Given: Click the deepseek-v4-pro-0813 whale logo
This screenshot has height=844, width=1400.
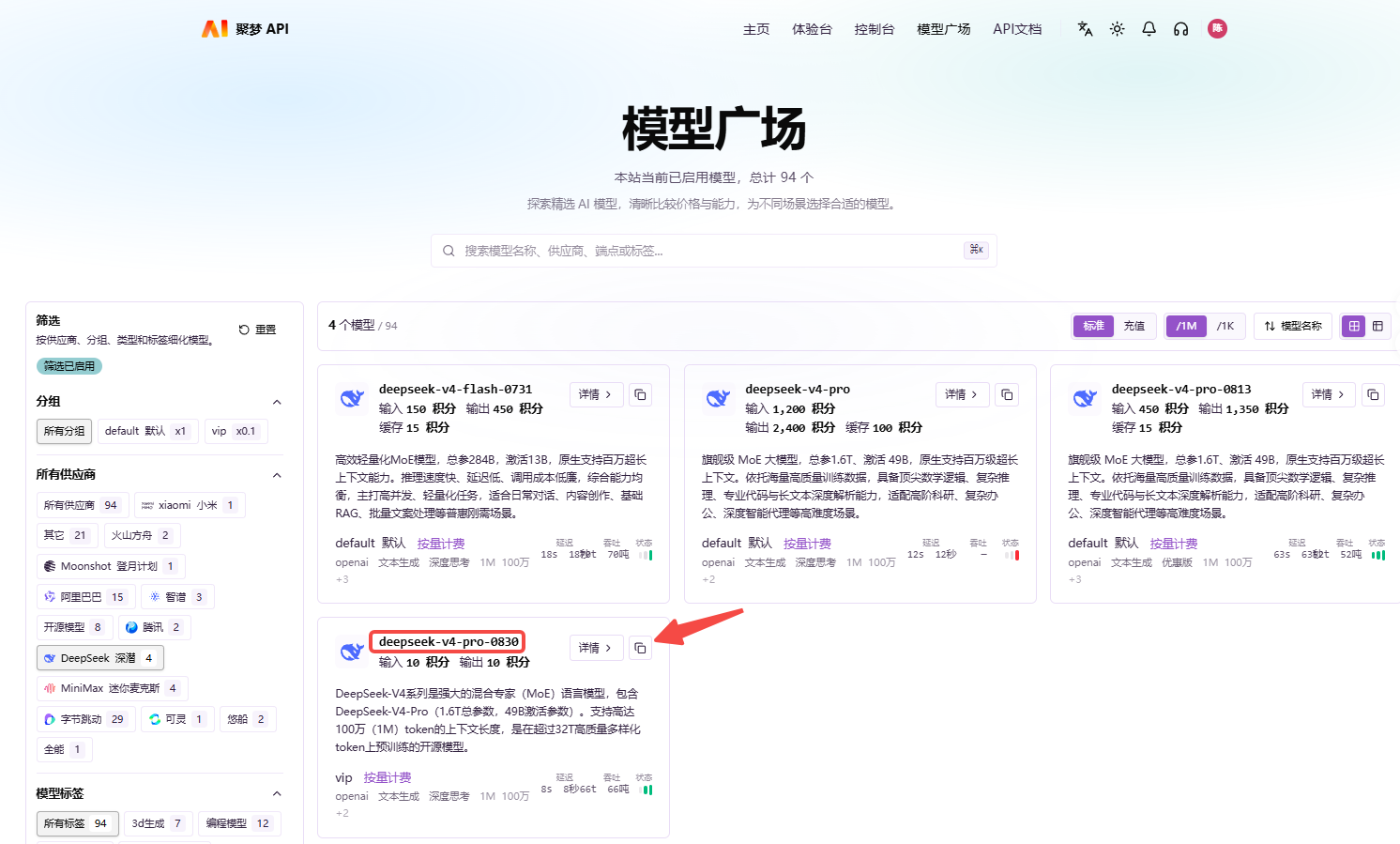Looking at the screenshot, I should [x=1085, y=398].
